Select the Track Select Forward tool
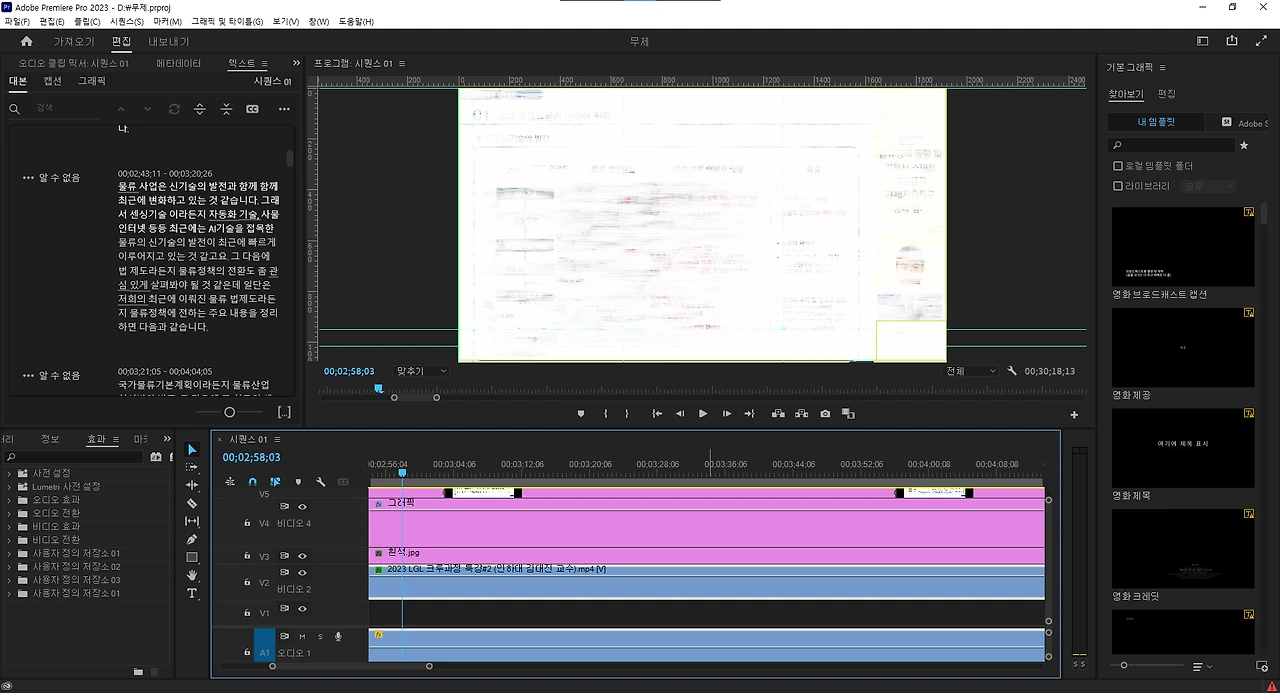Image resolution: width=1280 pixels, height=693 pixels. click(x=192, y=467)
